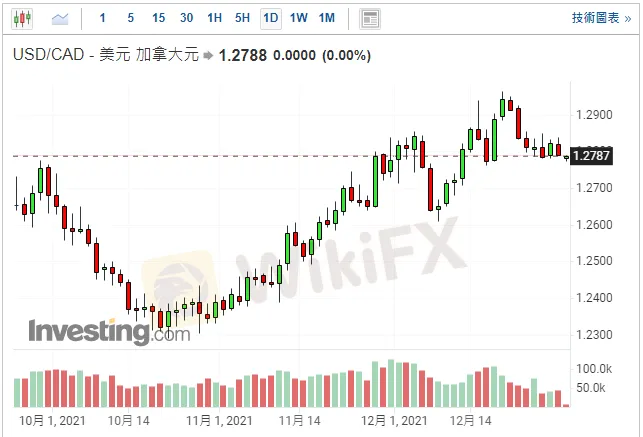Choose the 1H timeframe

[x=214, y=18]
